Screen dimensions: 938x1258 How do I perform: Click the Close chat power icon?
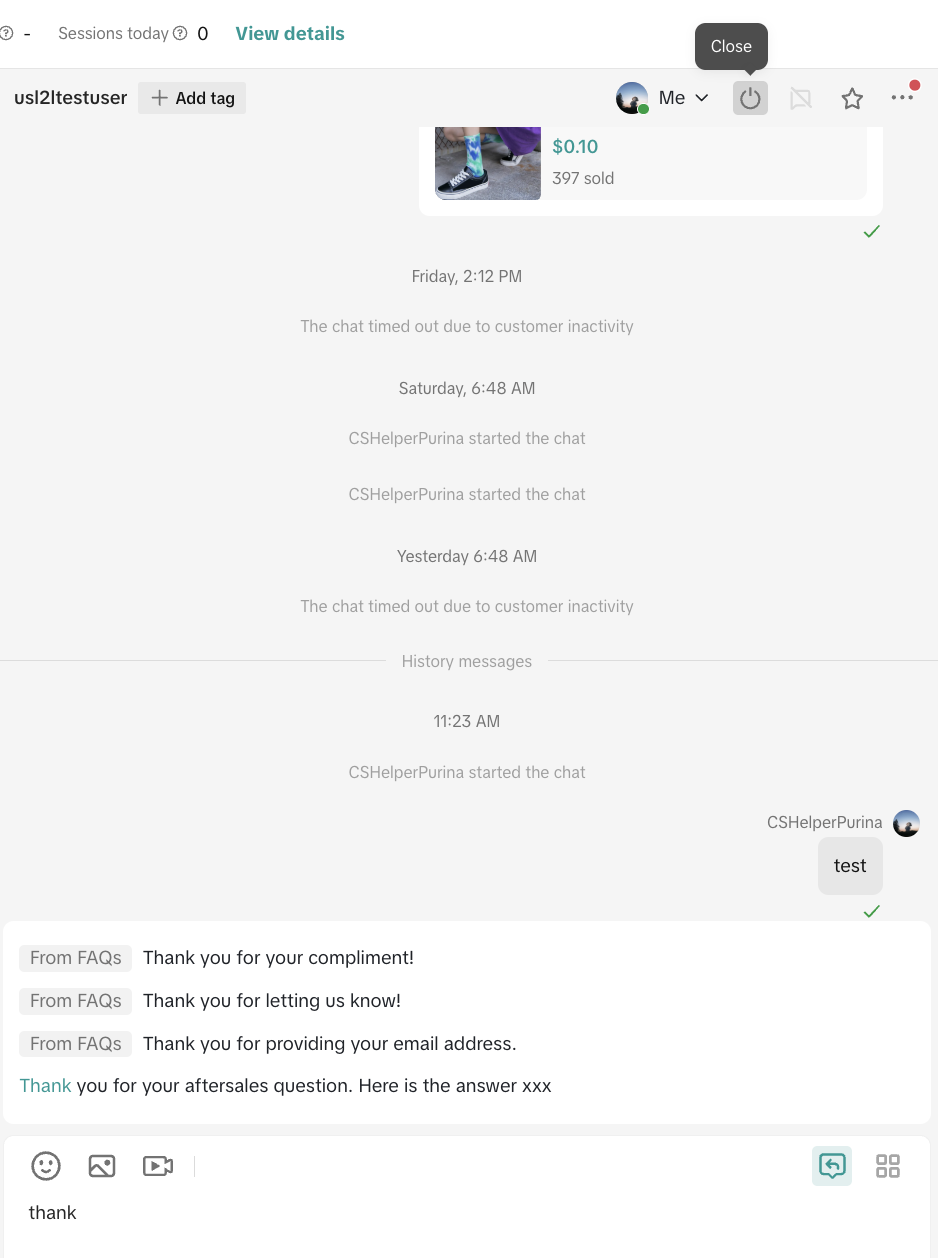(750, 98)
